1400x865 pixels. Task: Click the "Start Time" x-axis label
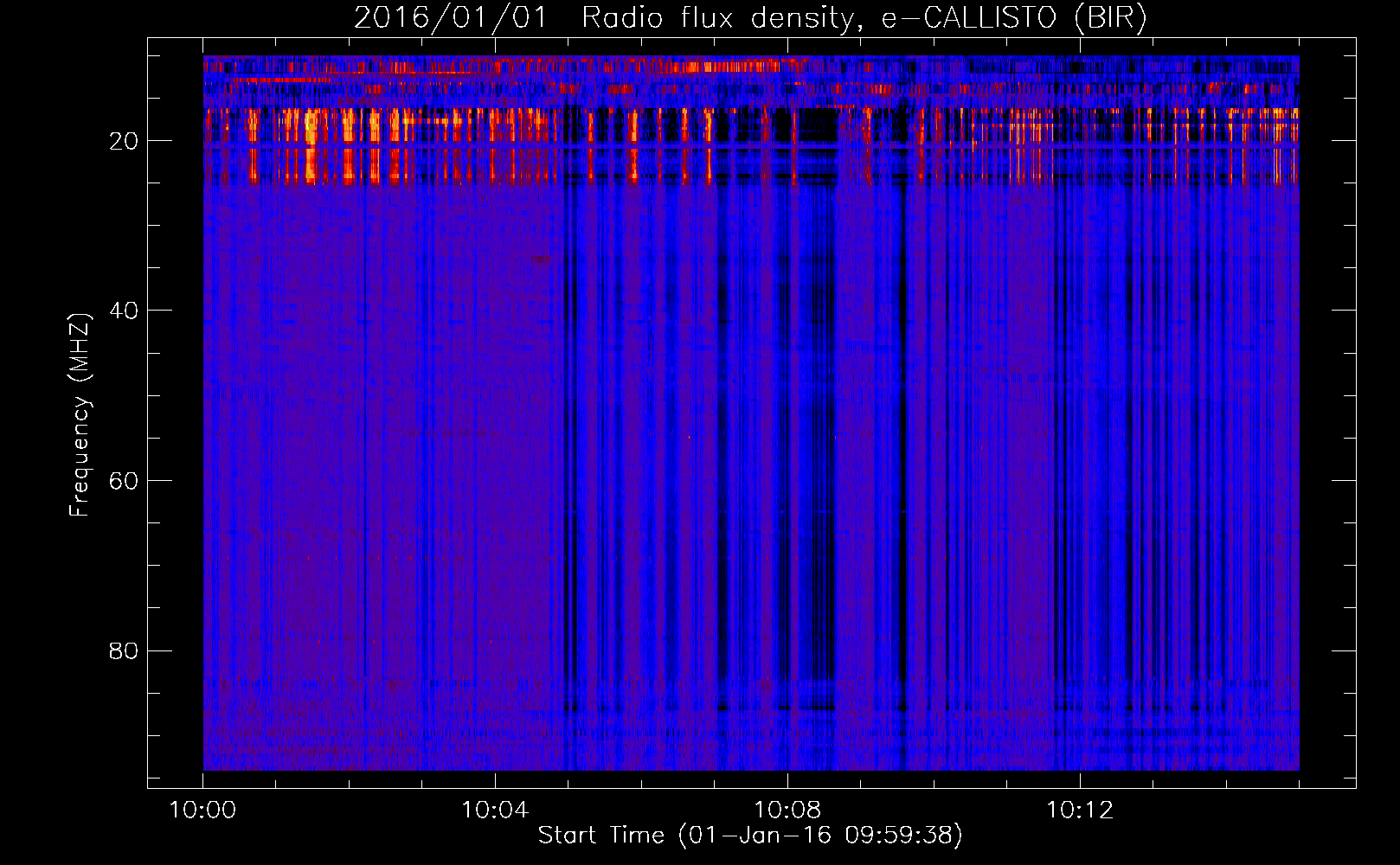pyautogui.click(x=601, y=836)
